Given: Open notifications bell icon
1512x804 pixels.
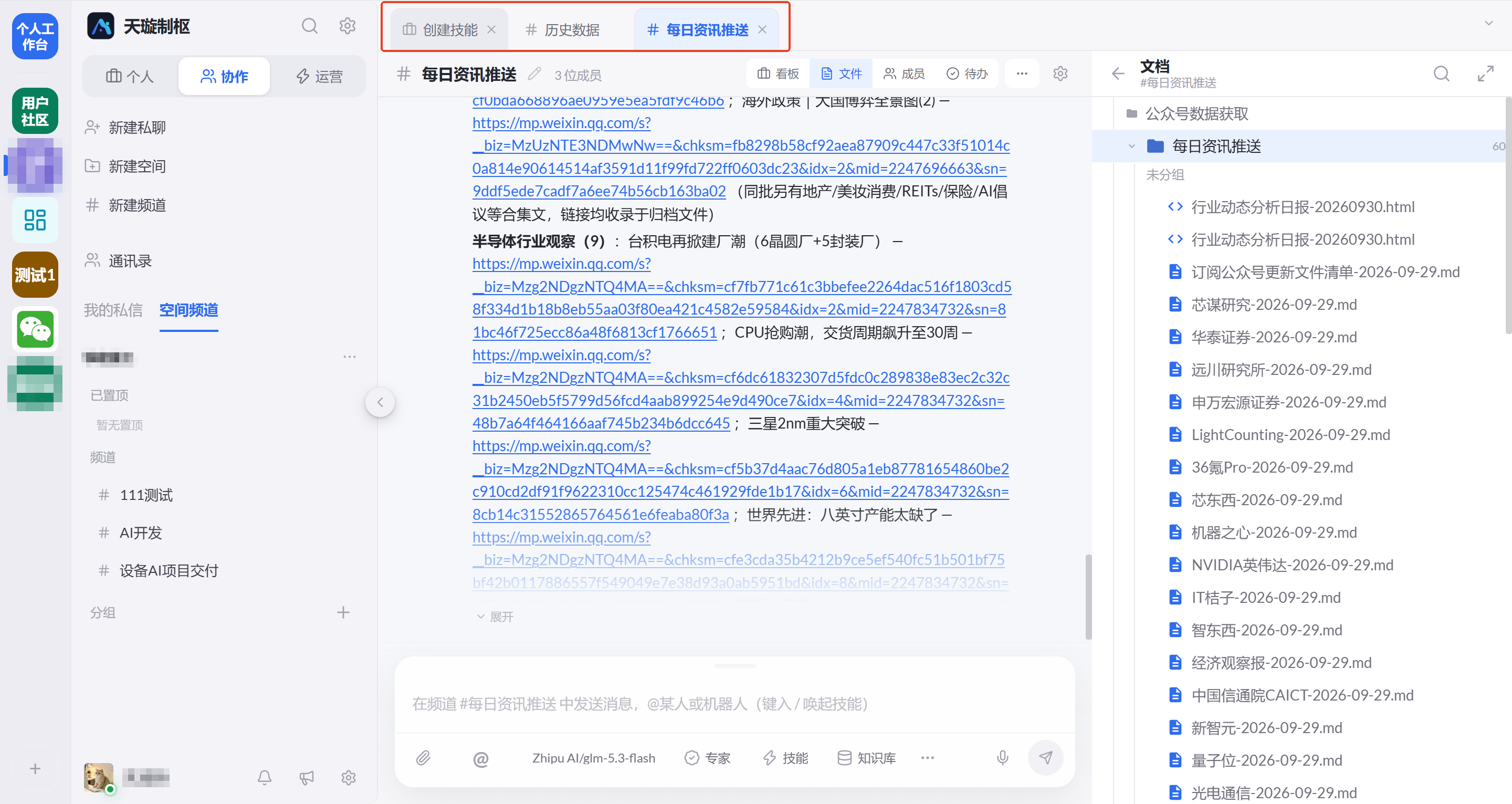Looking at the screenshot, I should point(265,778).
